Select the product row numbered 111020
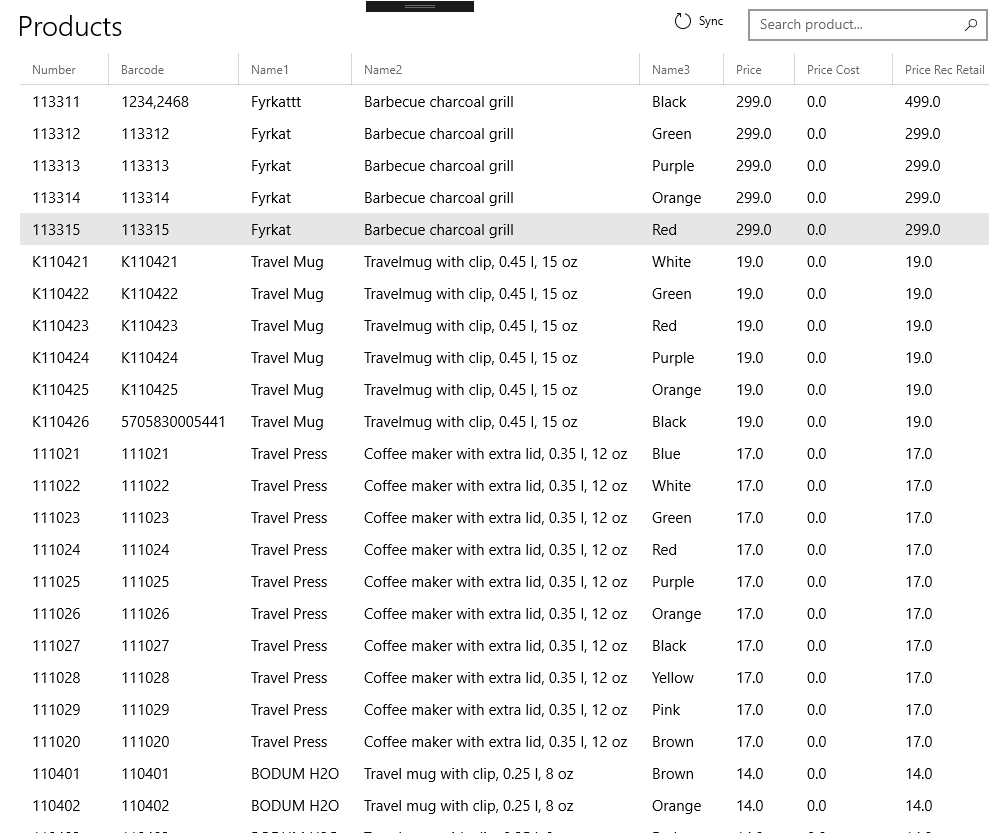Screen dimensions: 990x833 tap(56, 742)
